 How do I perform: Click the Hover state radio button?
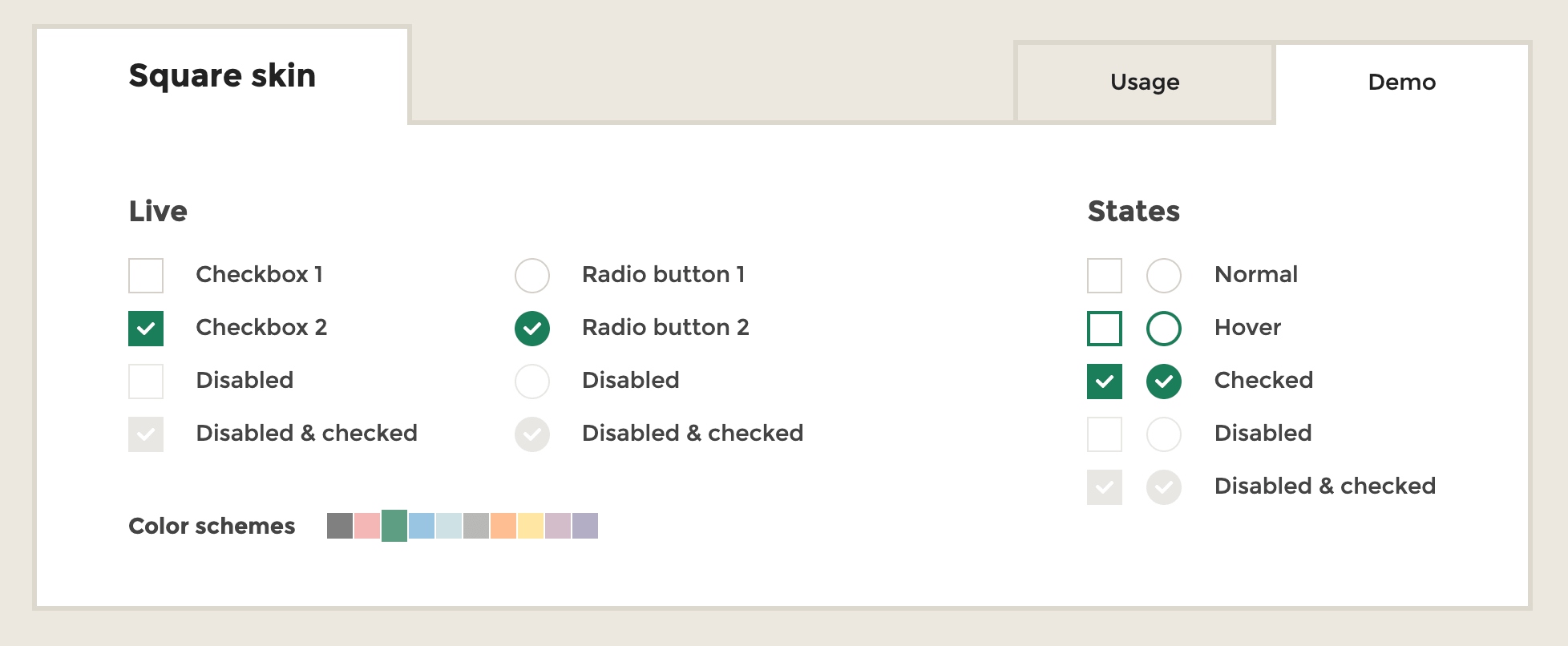coord(1164,329)
